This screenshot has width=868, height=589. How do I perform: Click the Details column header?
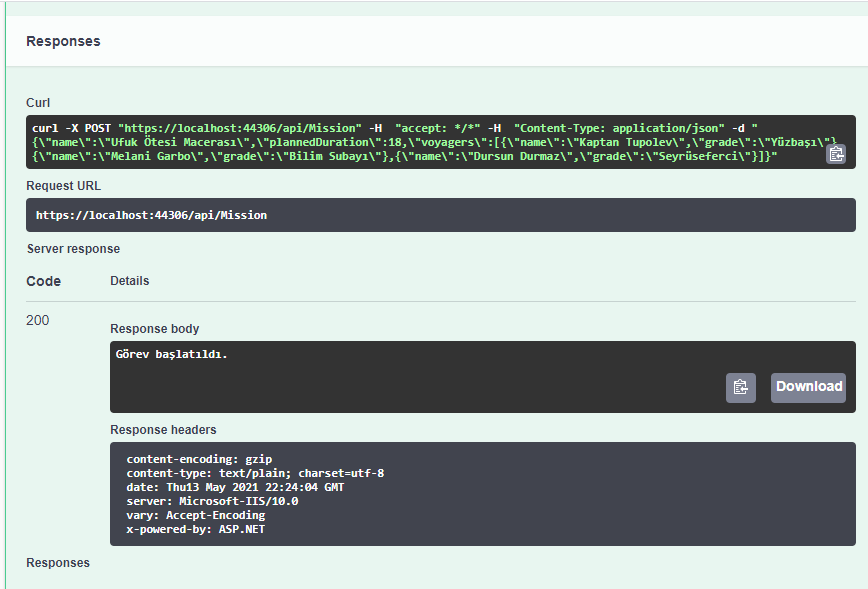coord(129,281)
